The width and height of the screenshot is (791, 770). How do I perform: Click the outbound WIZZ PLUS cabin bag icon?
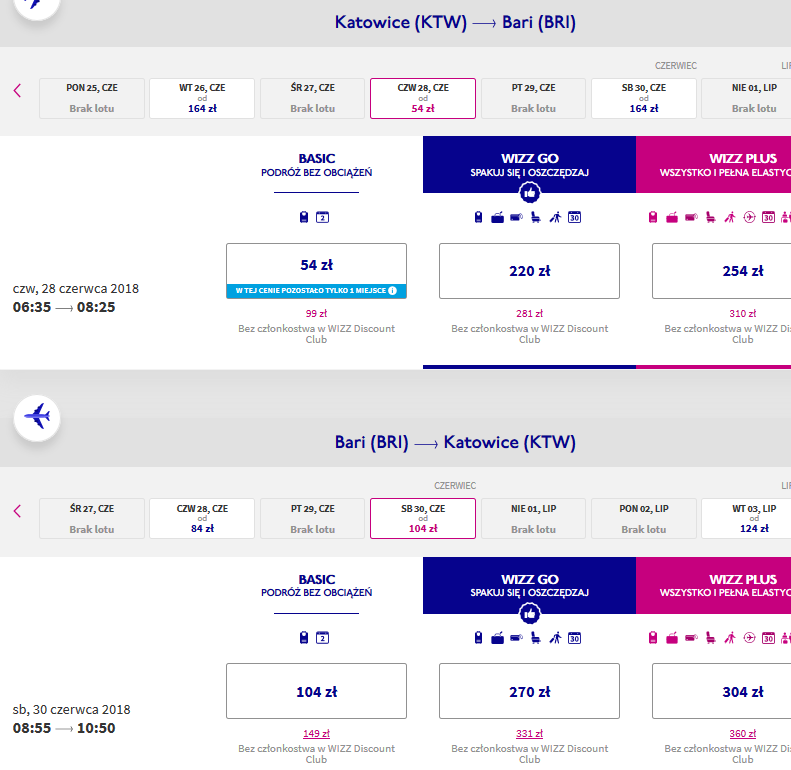pos(653,217)
